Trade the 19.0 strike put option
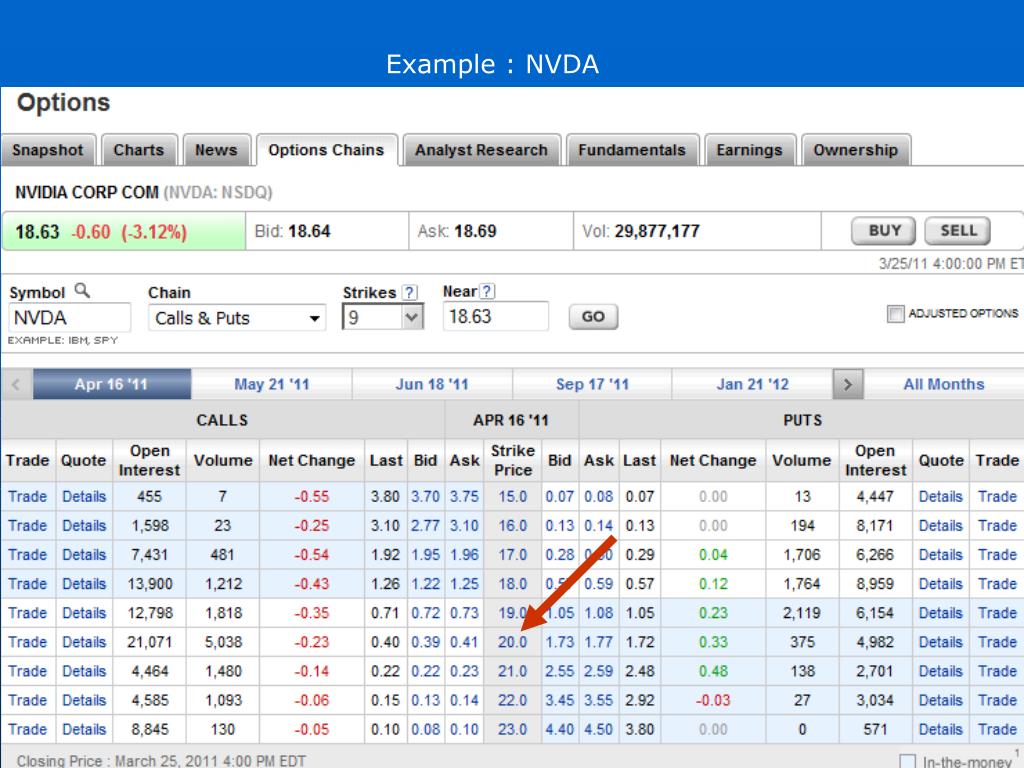This screenshot has width=1024, height=768. click(x=997, y=613)
